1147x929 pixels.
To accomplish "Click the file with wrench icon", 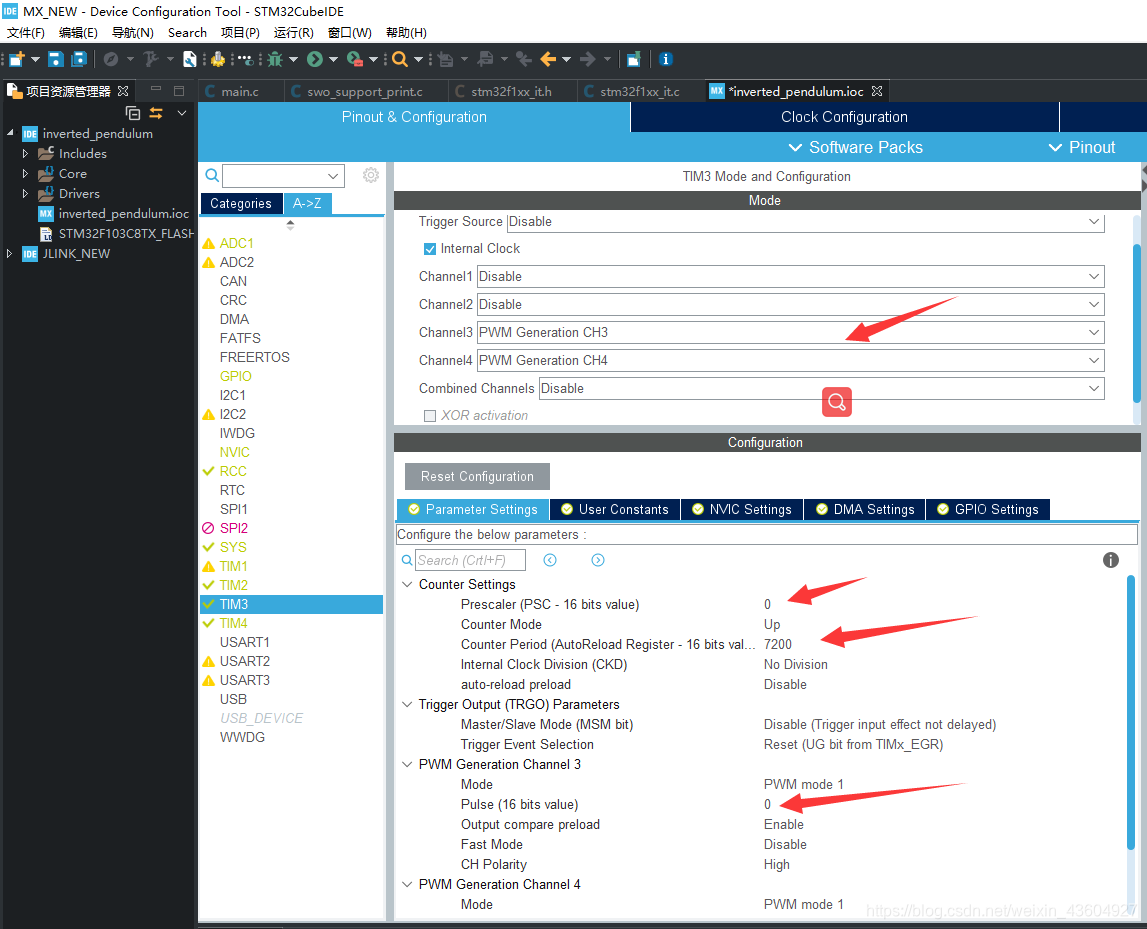I will [x=189, y=59].
